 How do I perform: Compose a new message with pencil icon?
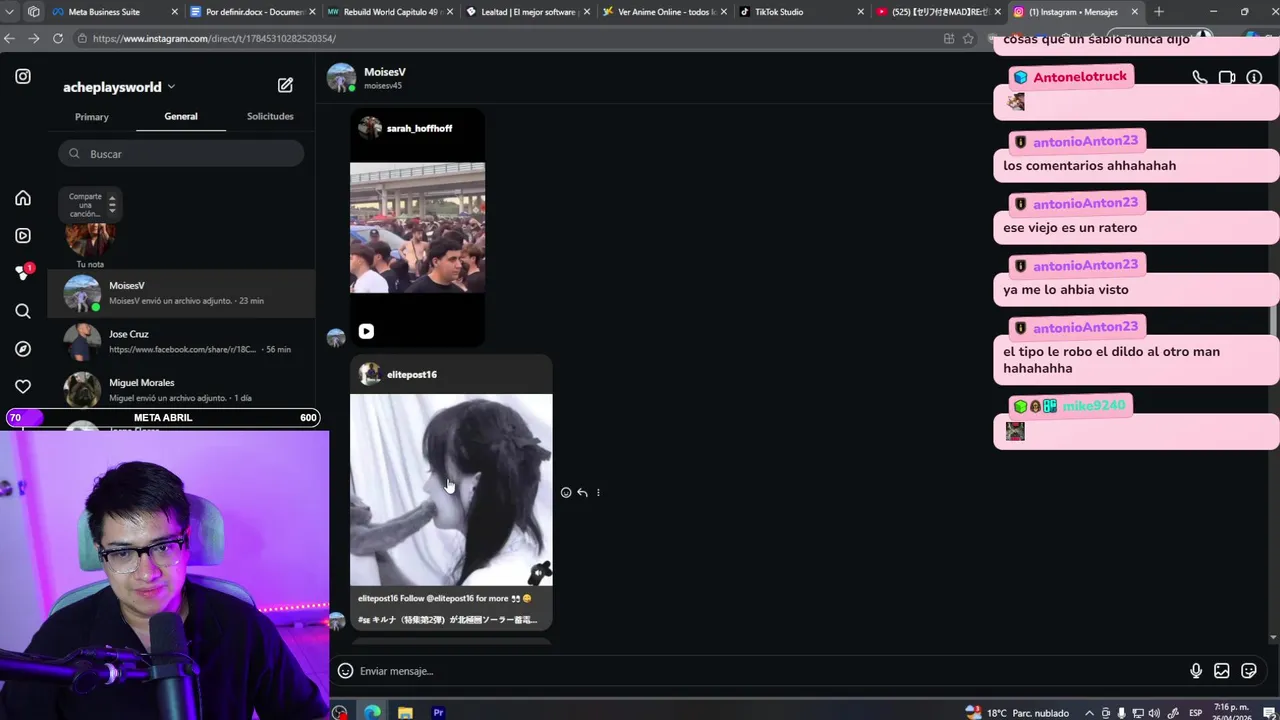pos(285,86)
